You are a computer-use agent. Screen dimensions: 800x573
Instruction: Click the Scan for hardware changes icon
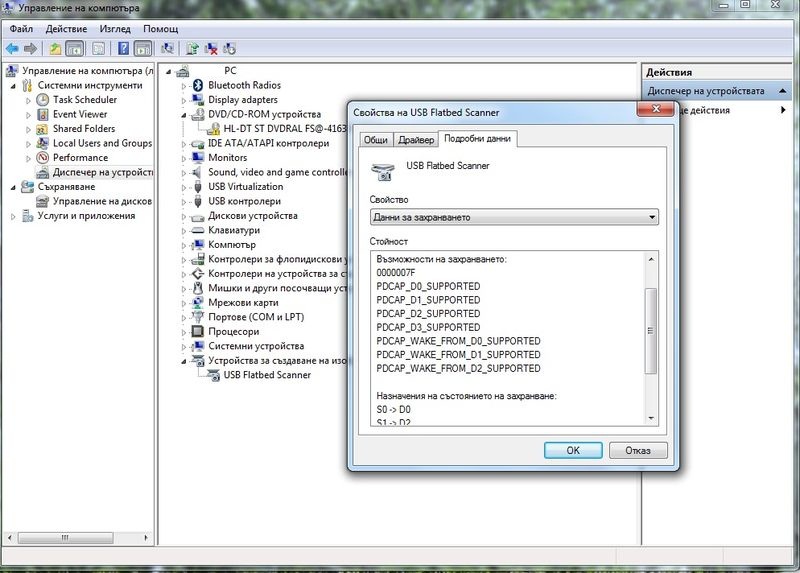(166, 48)
